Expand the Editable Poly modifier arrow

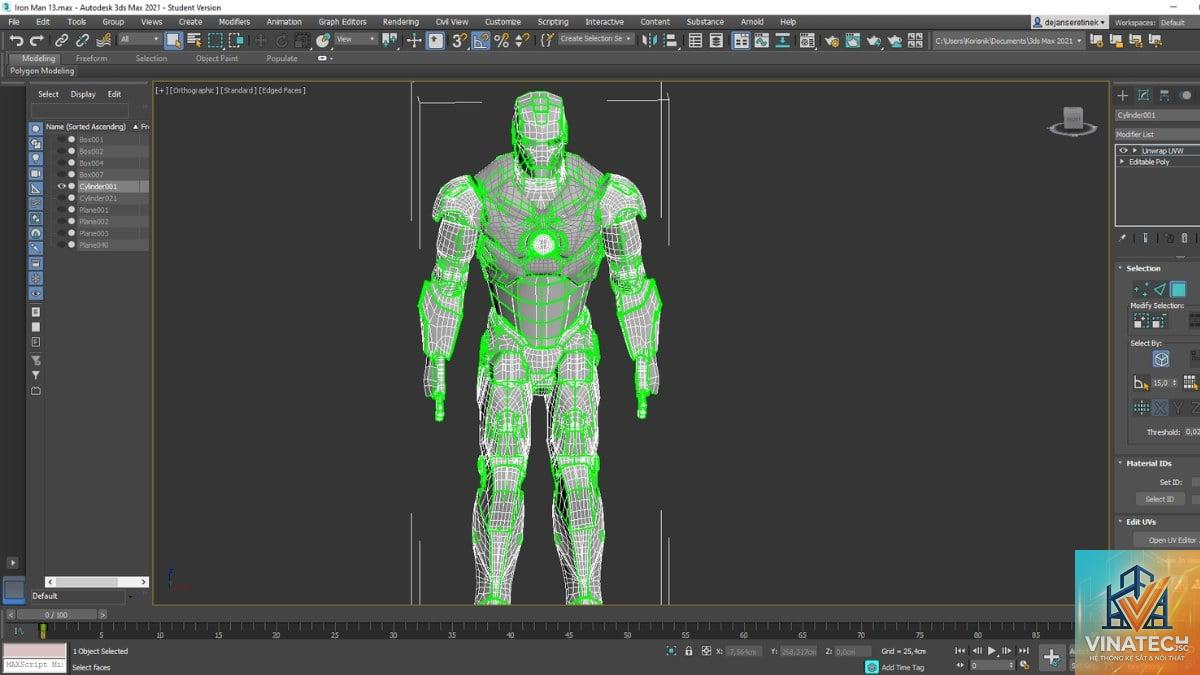point(1123,162)
